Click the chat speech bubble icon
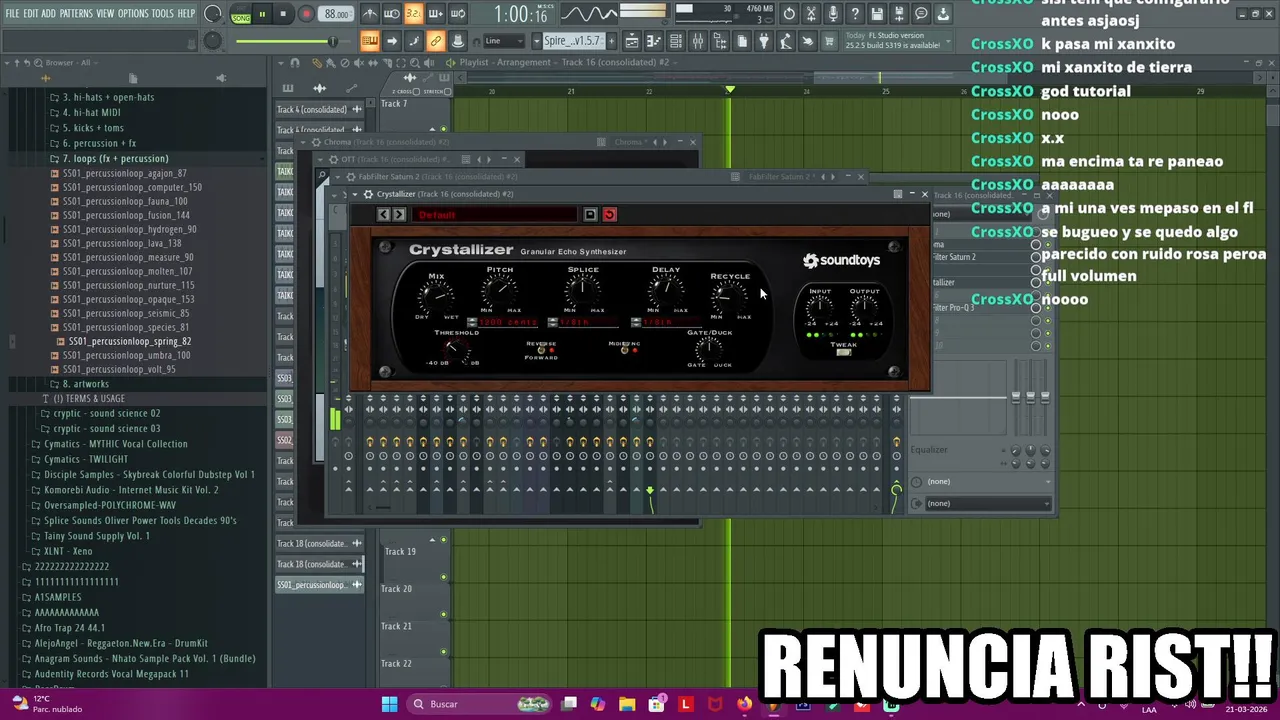Screen dimensions: 1280x720 pyautogui.click(x=921, y=14)
